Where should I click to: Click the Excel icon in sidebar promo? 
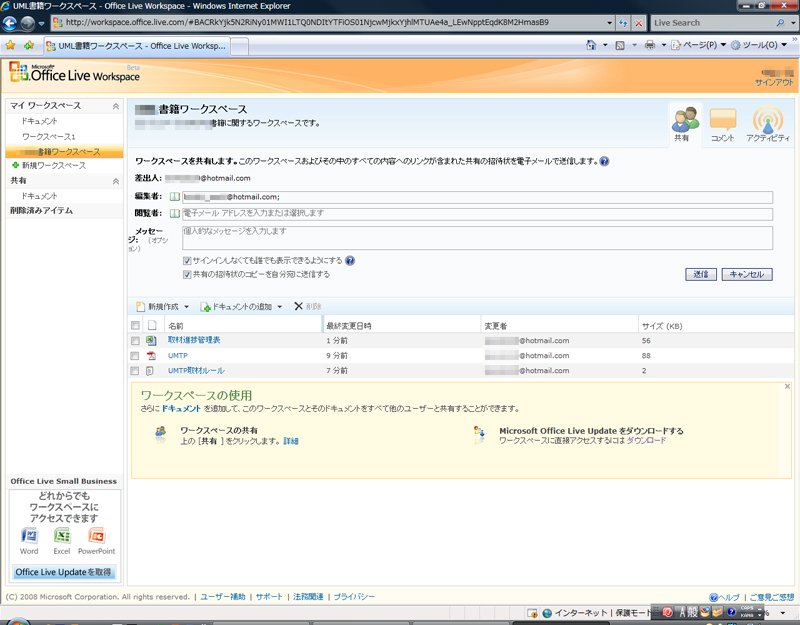pos(62,536)
